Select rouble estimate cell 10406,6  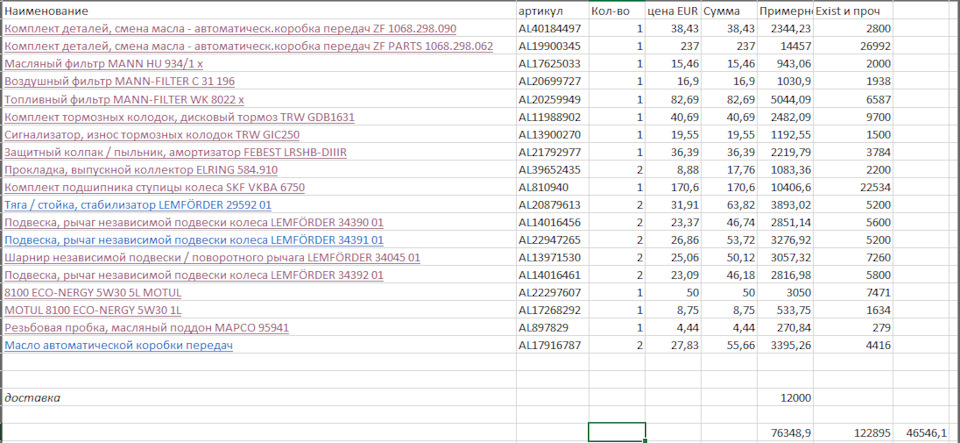(786, 187)
